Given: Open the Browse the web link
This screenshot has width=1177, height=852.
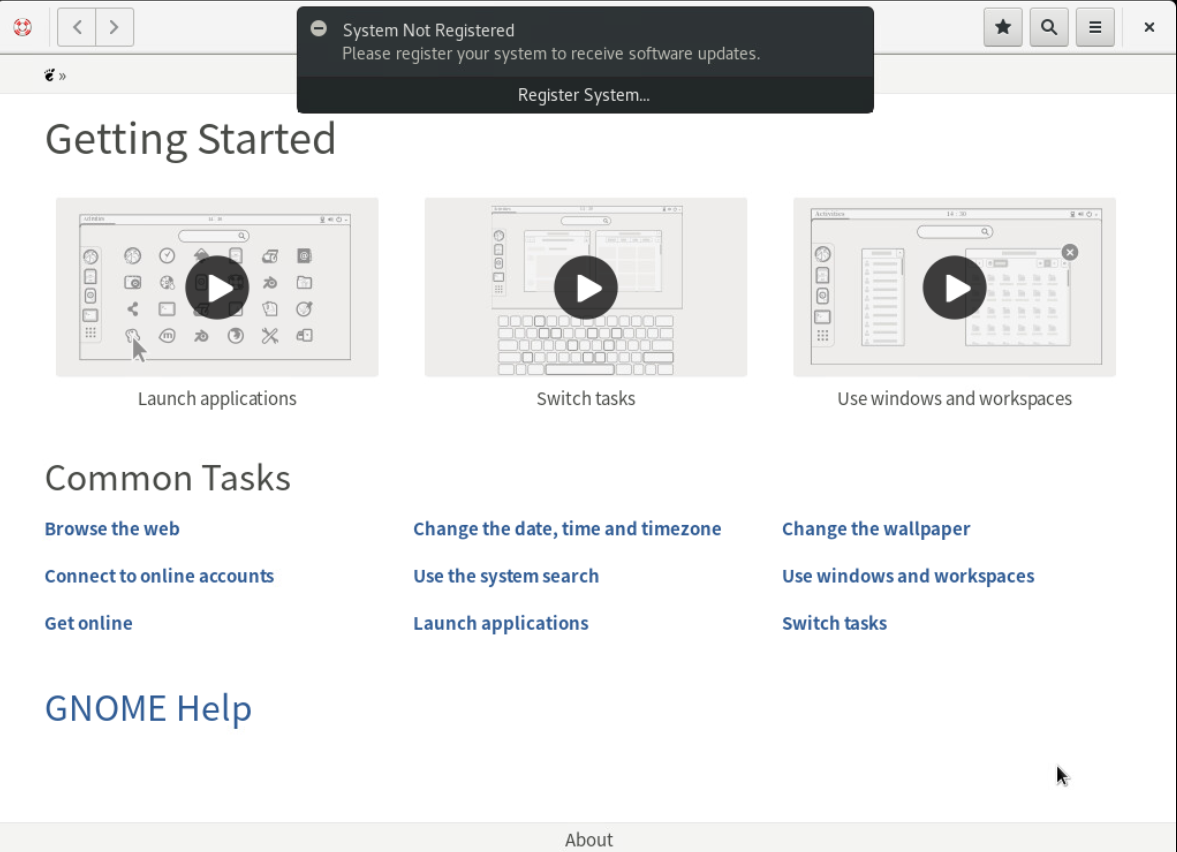Looking at the screenshot, I should (x=112, y=529).
